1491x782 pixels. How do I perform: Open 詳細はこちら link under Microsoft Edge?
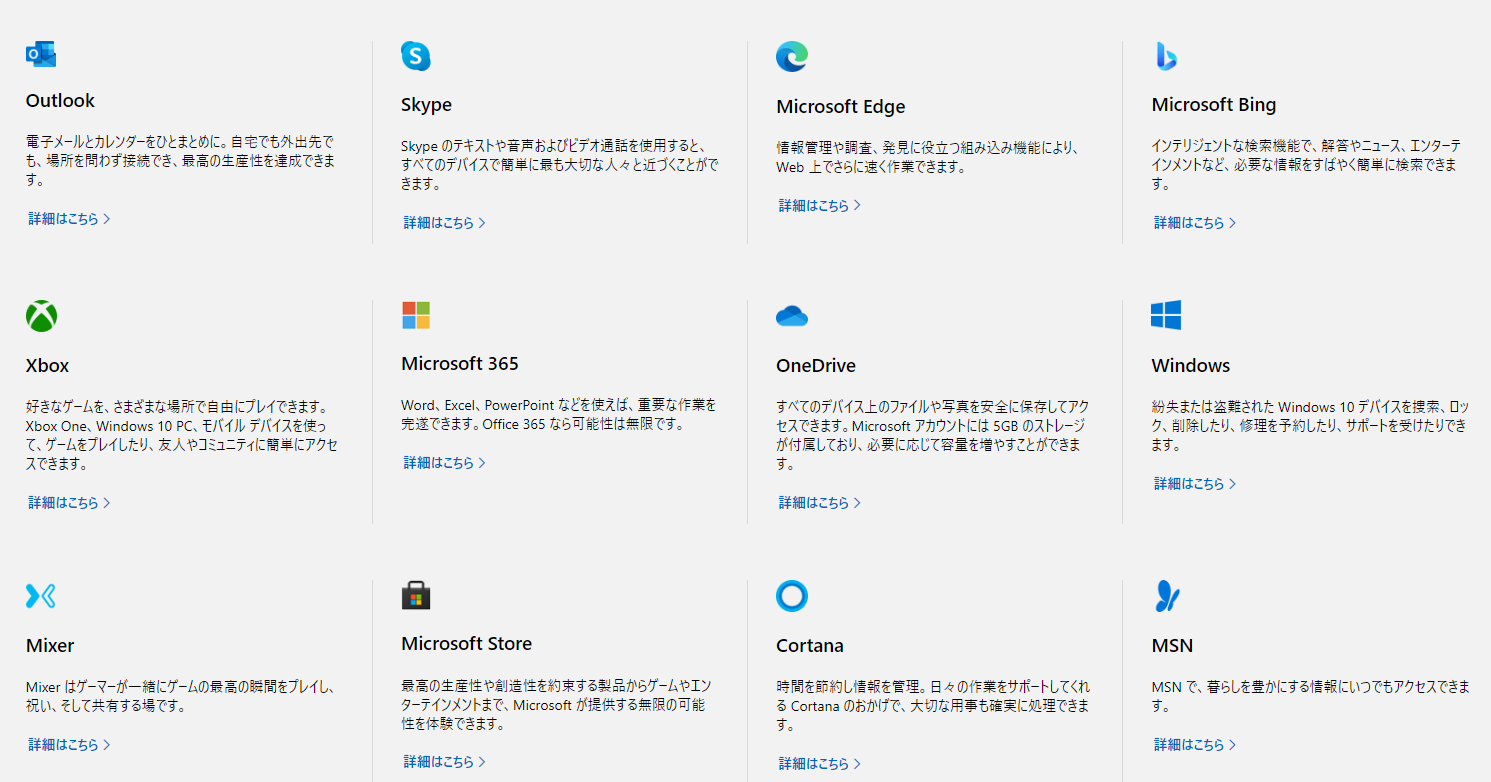(x=819, y=205)
